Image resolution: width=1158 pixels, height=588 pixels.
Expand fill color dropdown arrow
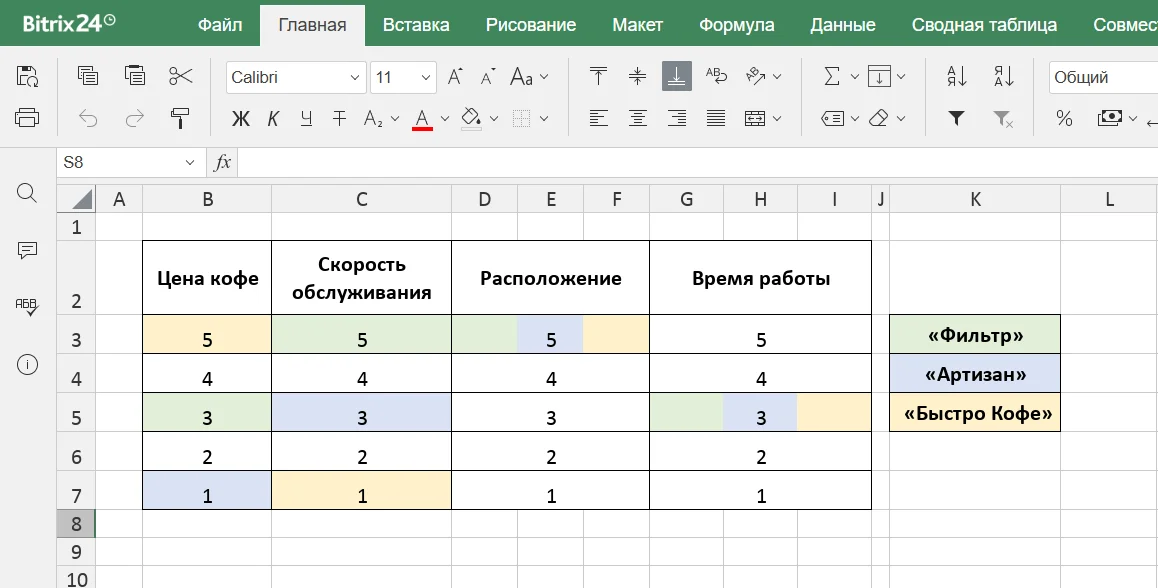pos(493,118)
